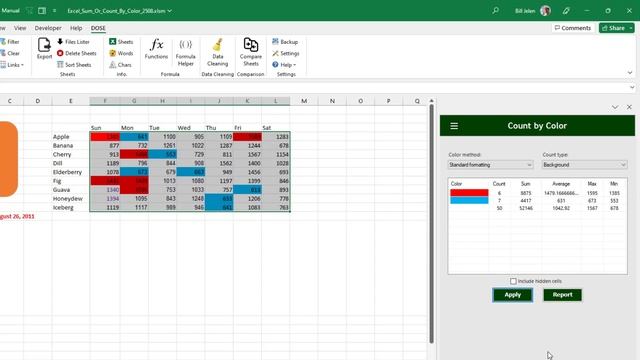
Task: Click the vertical scrollbar of the sheet
Action: (431, 223)
